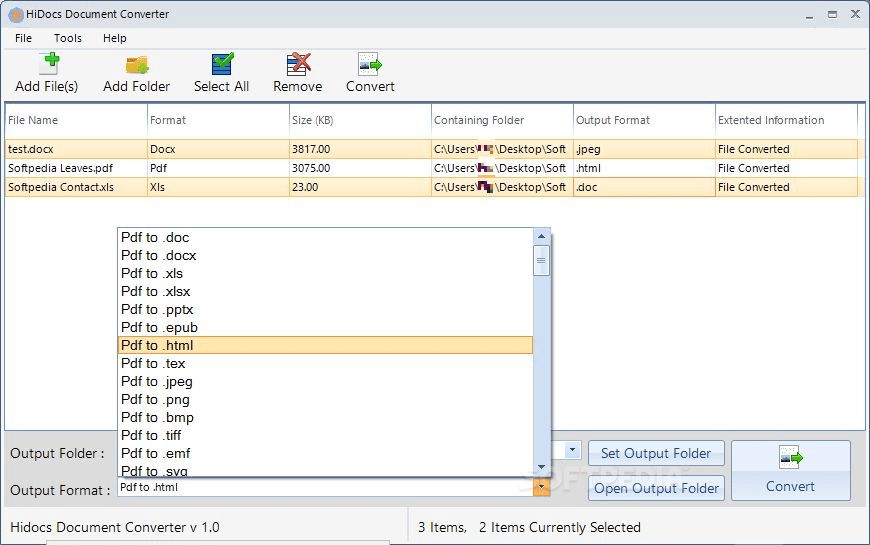Click Open Output Folder button
The image size is (870, 545).
pyautogui.click(x=656, y=488)
